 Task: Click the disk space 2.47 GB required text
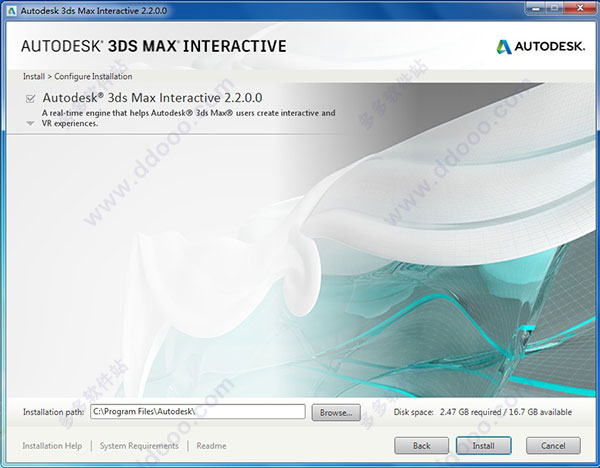coord(470,412)
